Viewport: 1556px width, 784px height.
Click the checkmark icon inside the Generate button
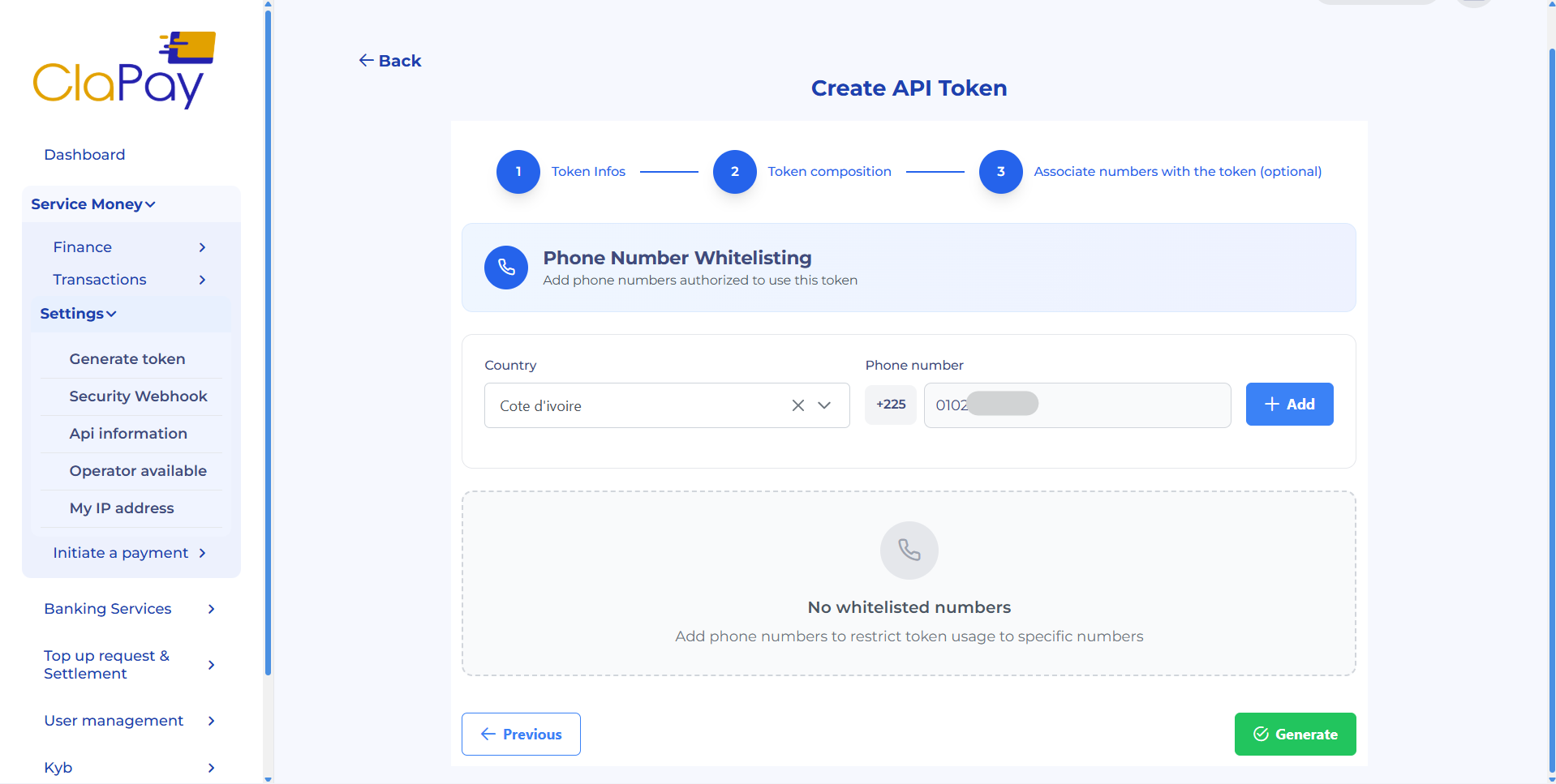(x=1260, y=734)
